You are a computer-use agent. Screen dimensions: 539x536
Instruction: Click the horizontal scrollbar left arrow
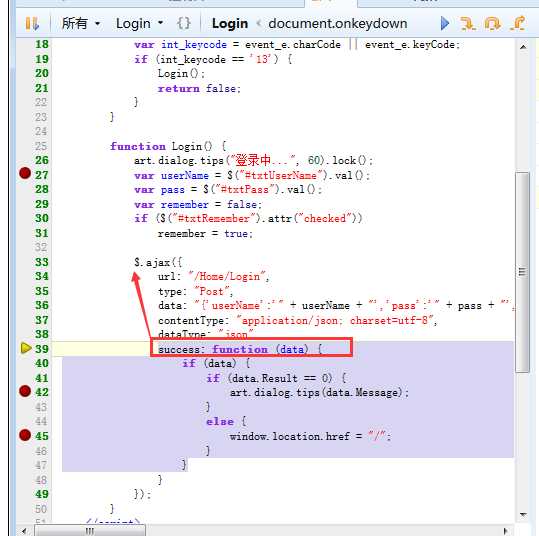click(24, 531)
